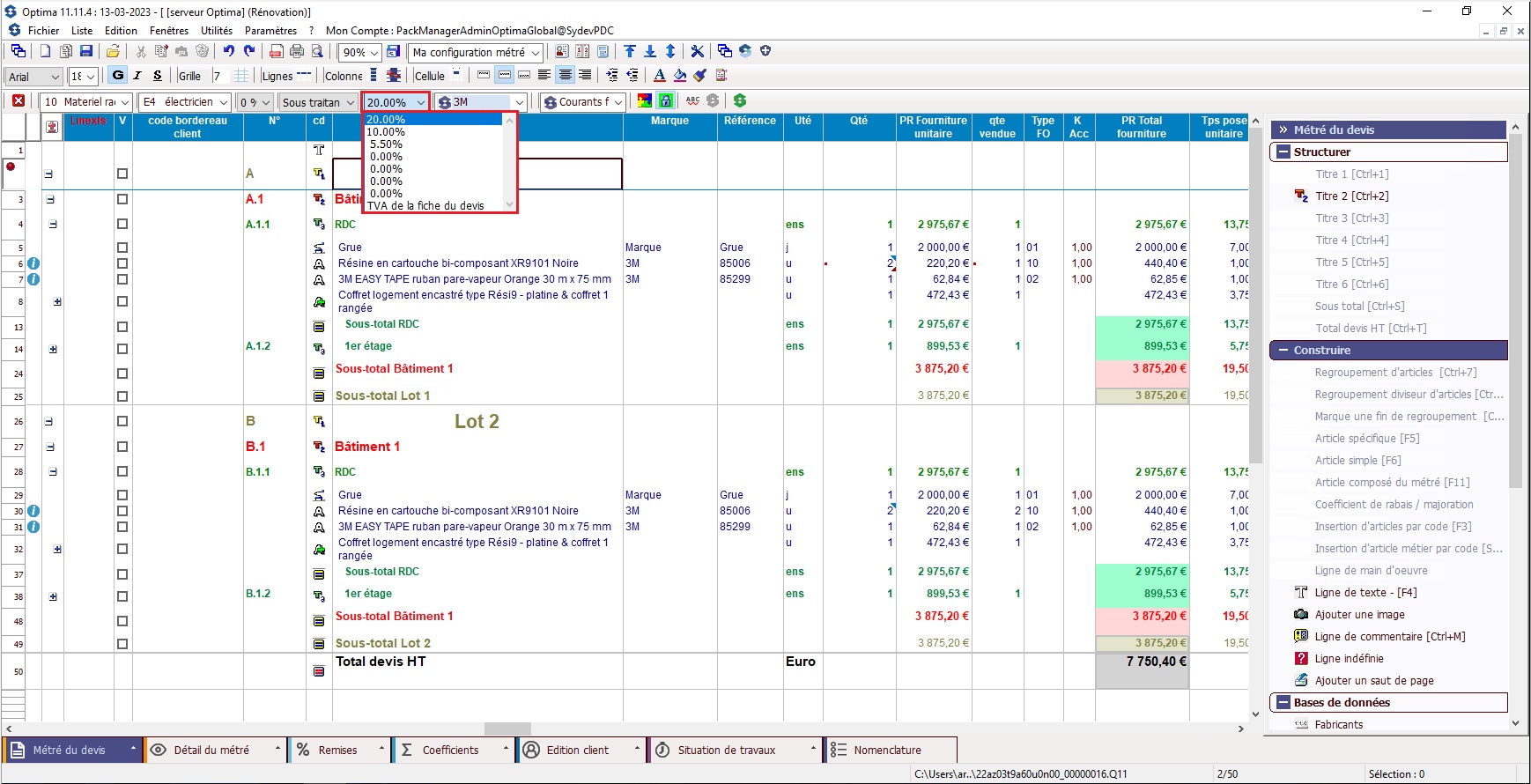Switch to Détail du métré tab
This screenshot has height=784, width=1531.
[x=215, y=750]
